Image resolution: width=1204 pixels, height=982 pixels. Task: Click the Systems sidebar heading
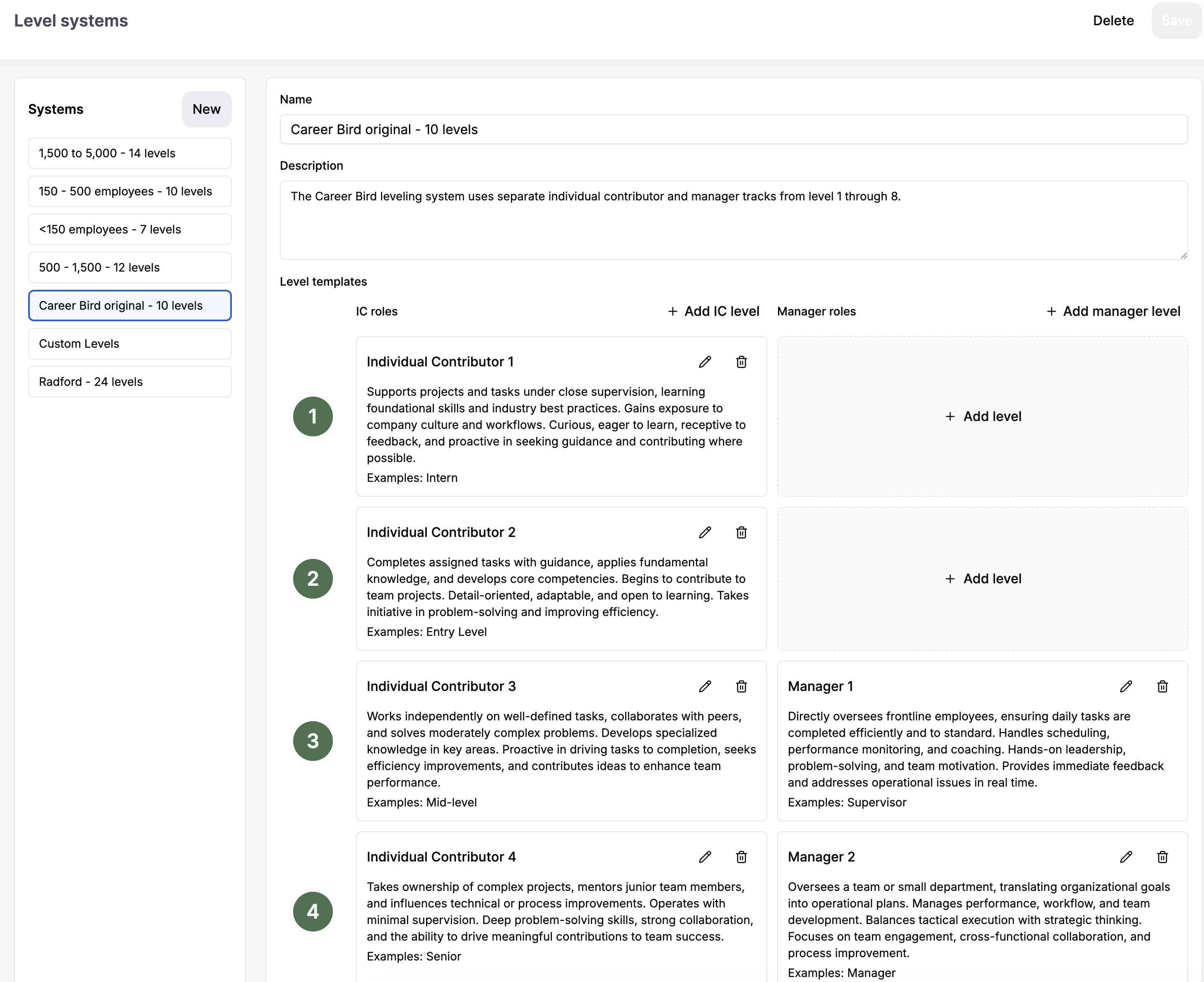click(x=55, y=109)
